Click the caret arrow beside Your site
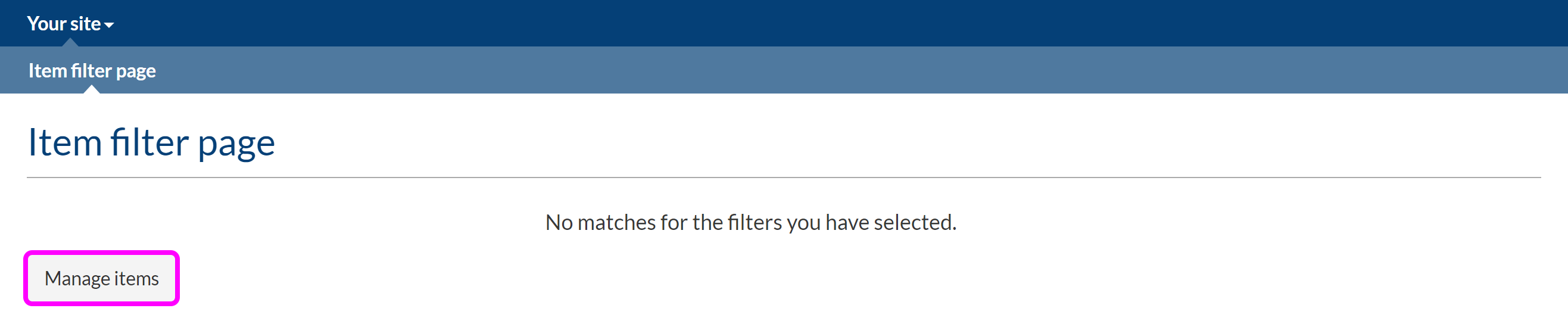 click(x=110, y=25)
